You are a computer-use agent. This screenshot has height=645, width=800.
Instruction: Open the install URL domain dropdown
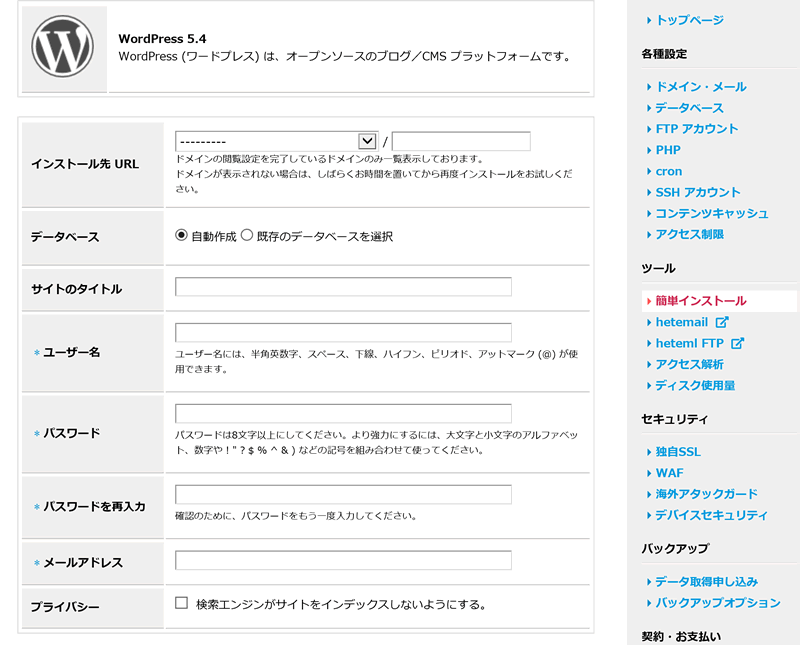pos(276,141)
